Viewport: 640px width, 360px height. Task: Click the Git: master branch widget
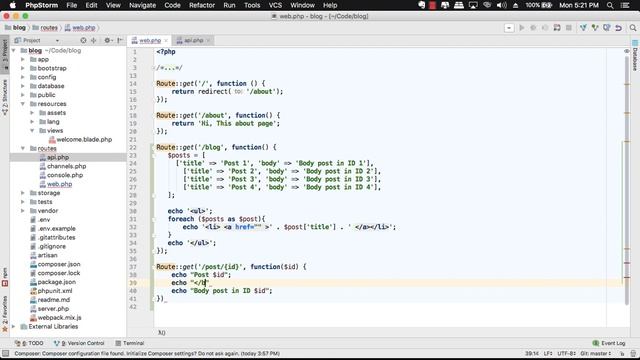click(x=596, y=353)
